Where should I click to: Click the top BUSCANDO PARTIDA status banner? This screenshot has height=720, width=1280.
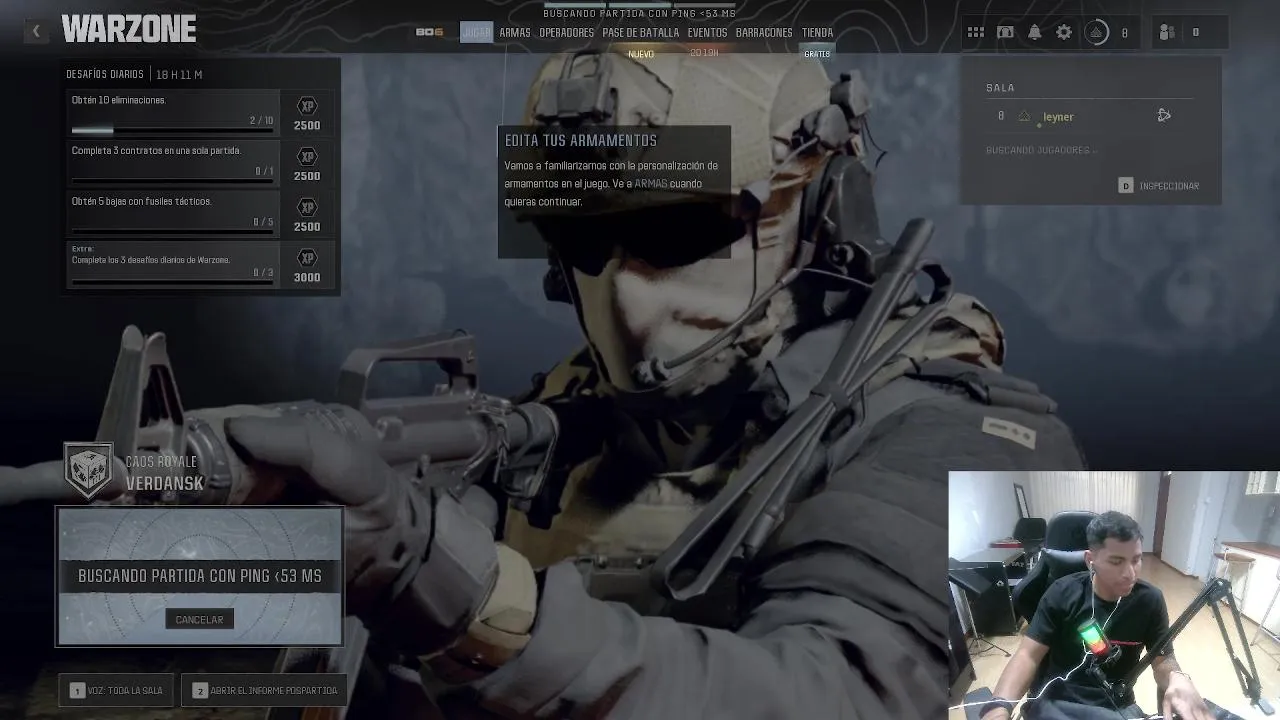(x=640, y=13)
